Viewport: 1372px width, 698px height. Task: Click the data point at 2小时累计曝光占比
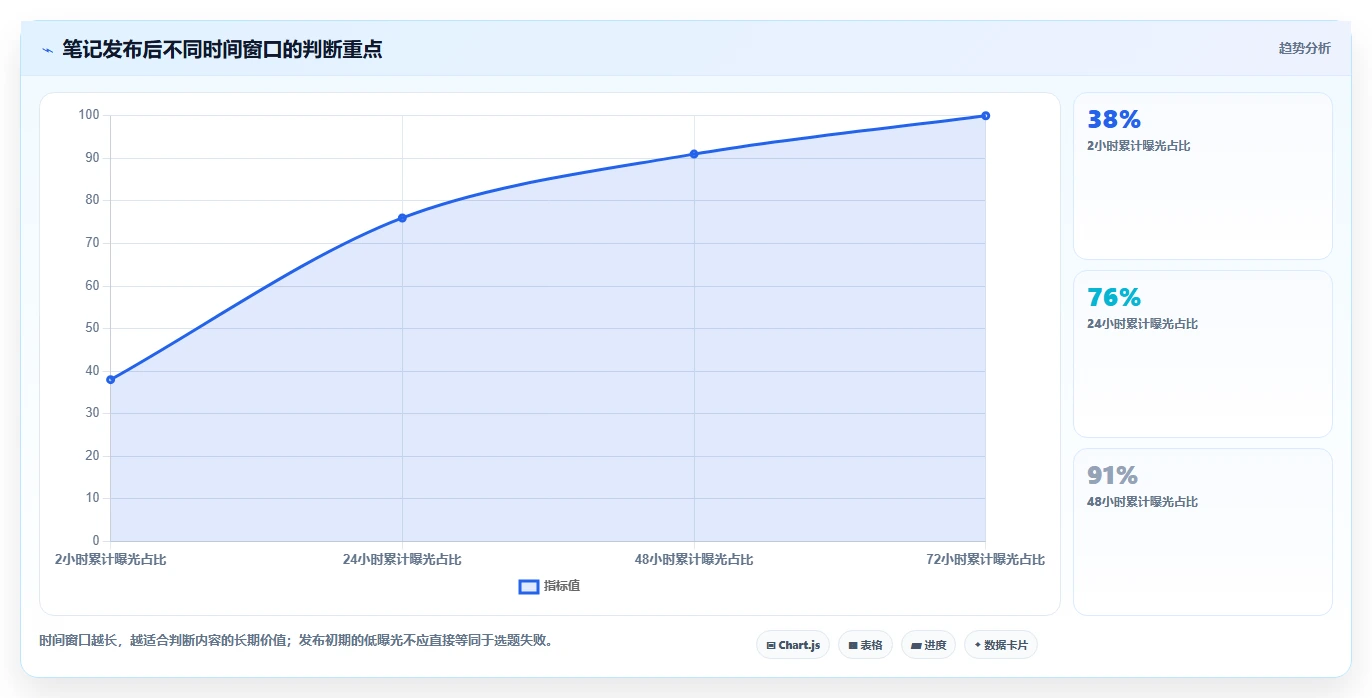click(x=110, y=380)
